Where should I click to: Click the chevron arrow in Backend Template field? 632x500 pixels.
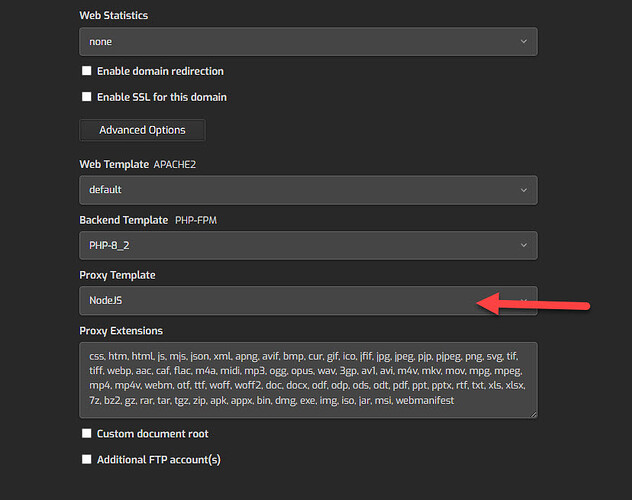523,246
